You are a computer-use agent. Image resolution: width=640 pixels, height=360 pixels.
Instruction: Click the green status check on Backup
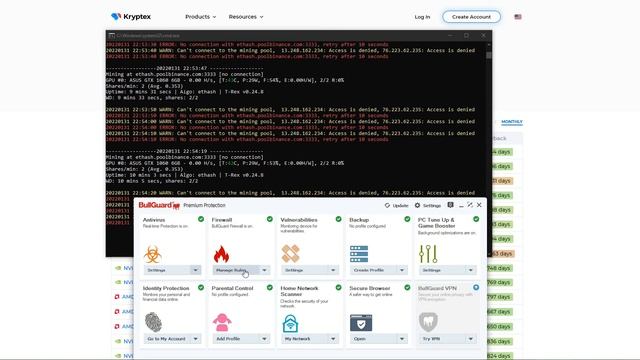(407, 219)
